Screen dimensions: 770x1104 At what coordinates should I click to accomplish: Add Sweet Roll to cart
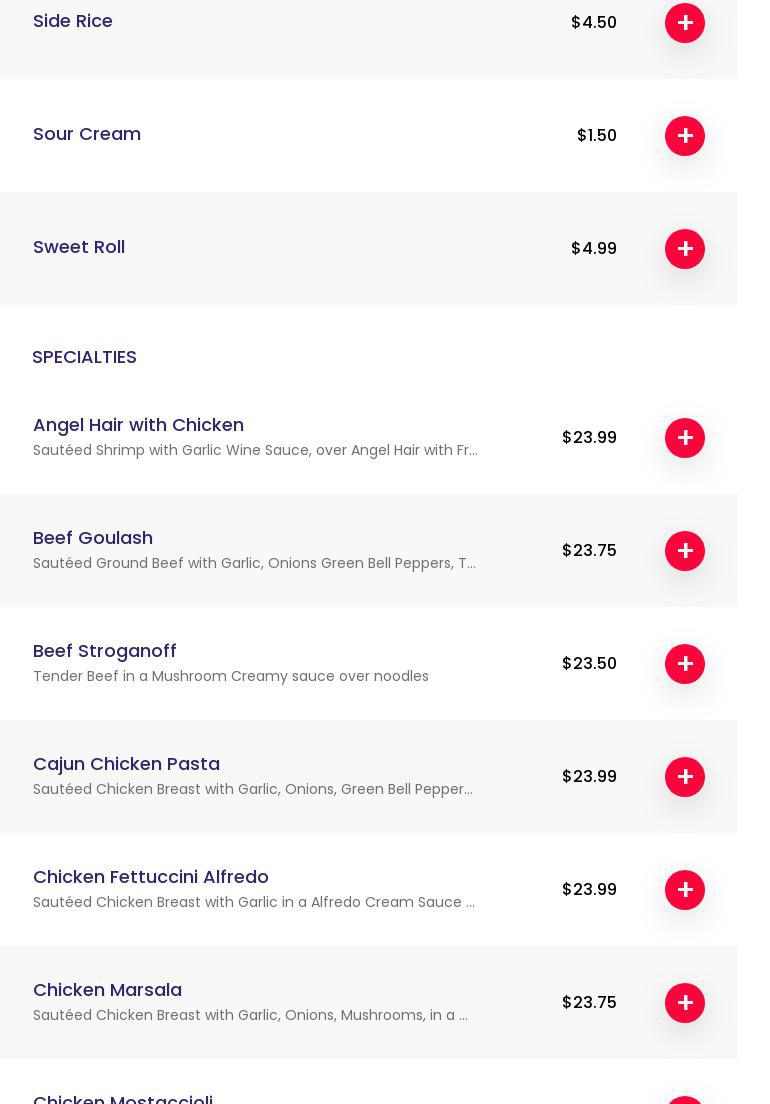point(685,249)
